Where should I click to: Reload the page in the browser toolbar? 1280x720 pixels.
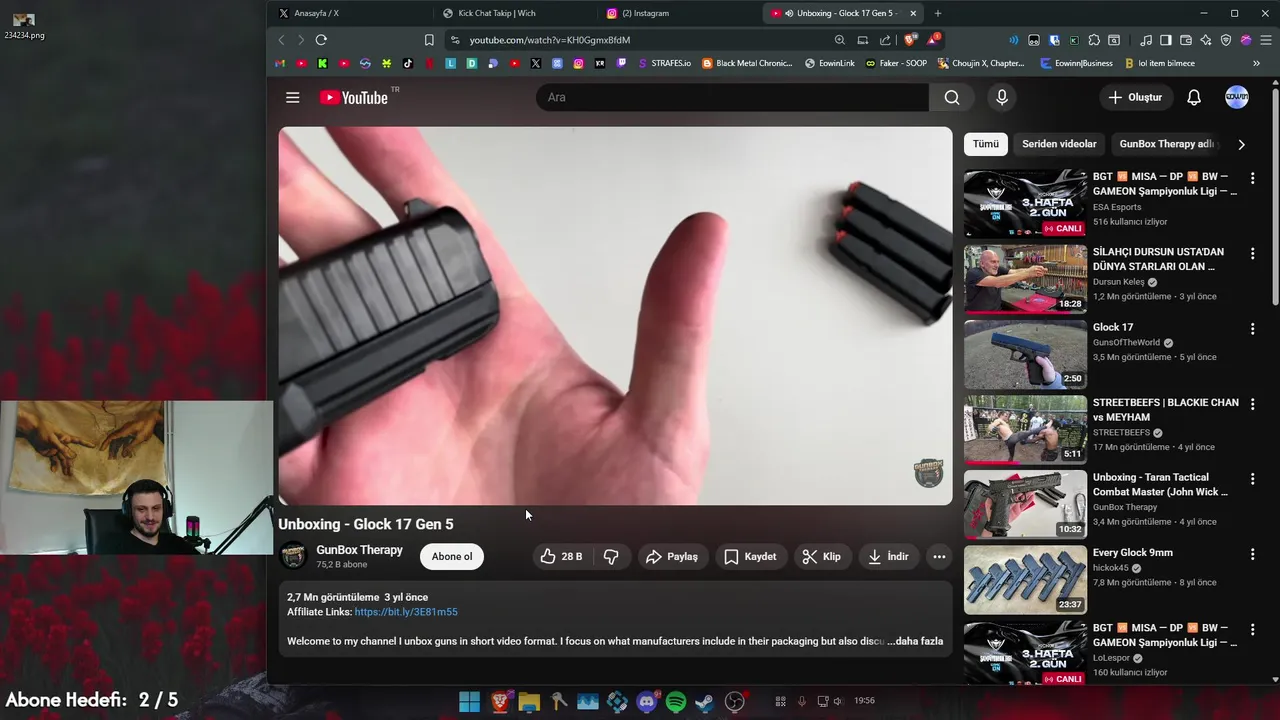point(321,40)
